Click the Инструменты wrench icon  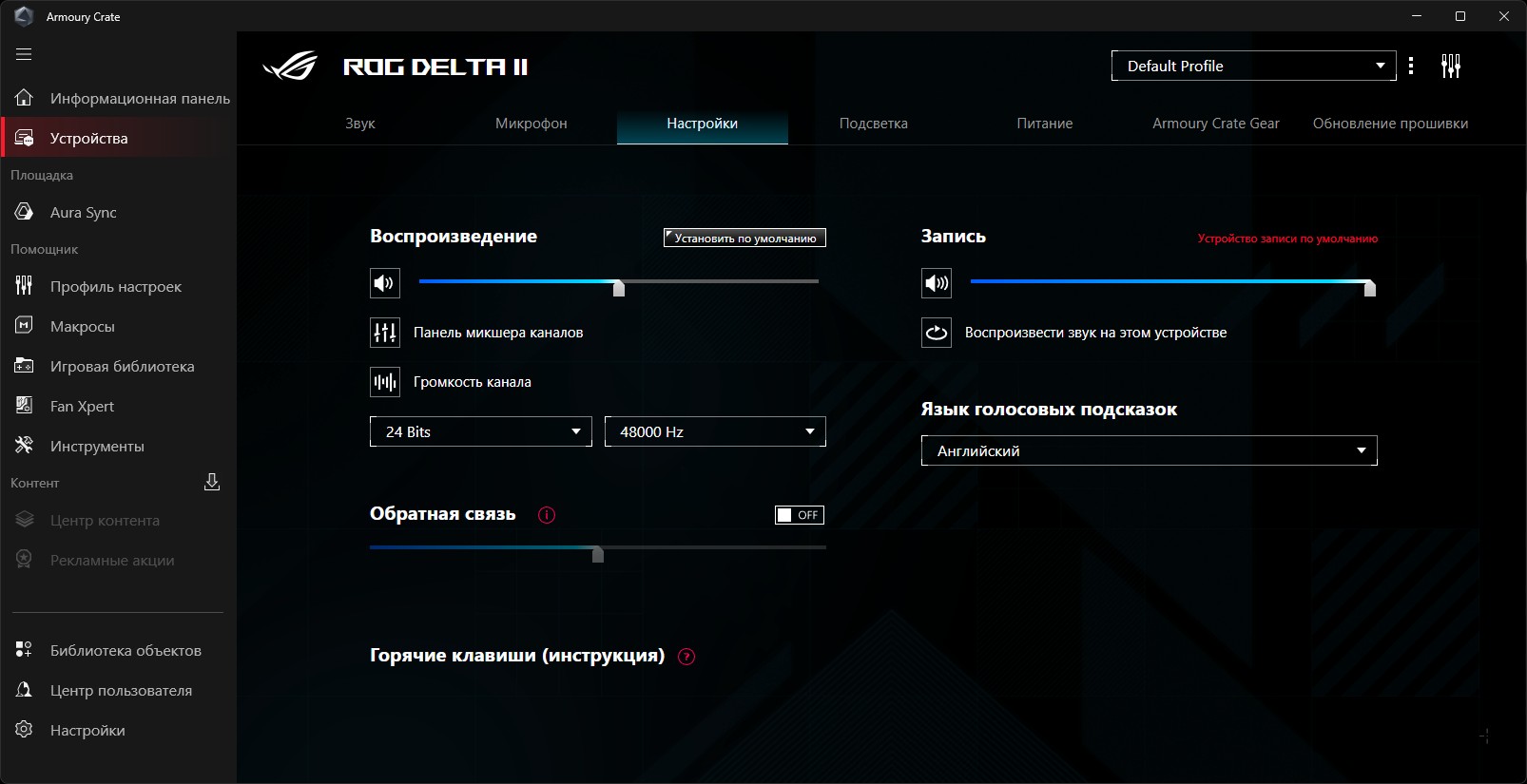click(24, 446)
